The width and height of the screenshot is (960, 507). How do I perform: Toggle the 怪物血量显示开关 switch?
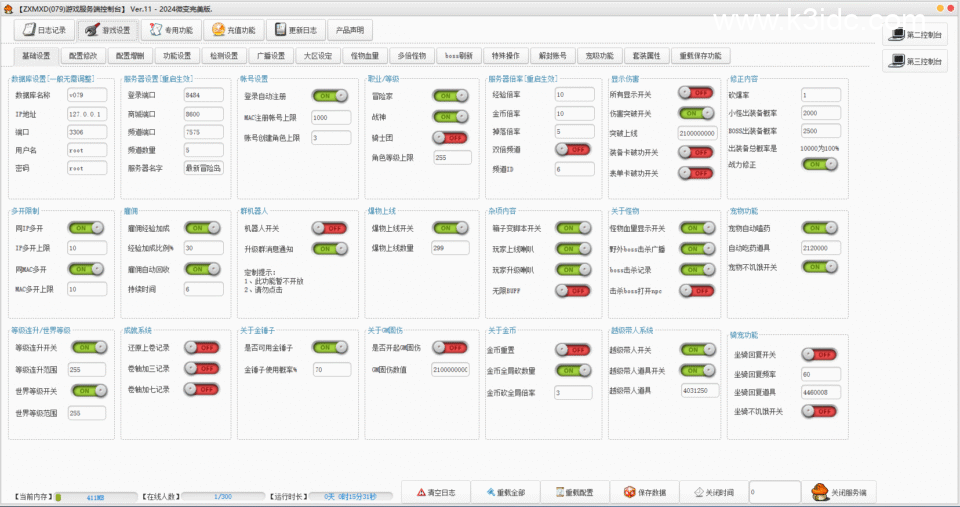(x=697, y=228)
